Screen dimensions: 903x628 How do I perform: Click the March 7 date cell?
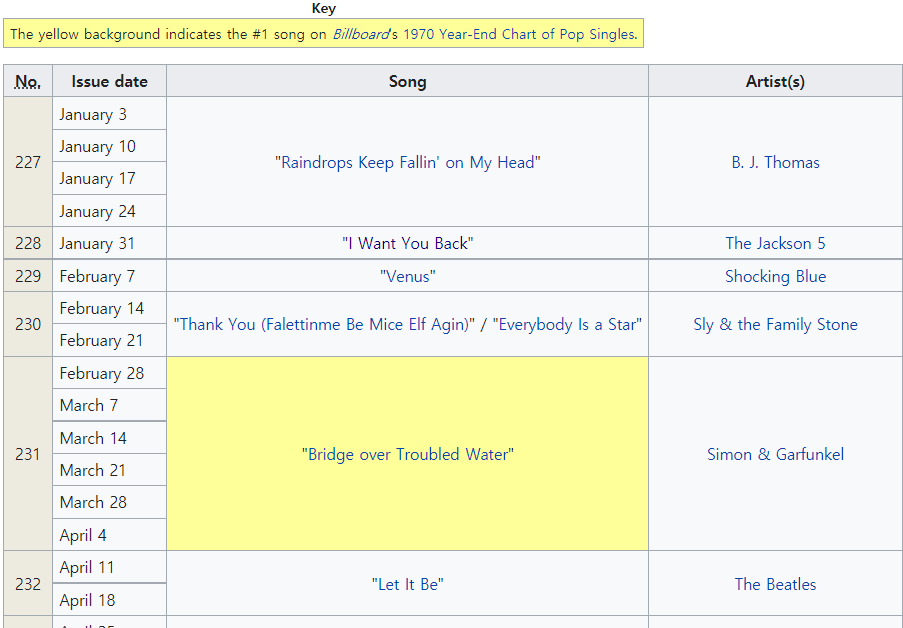click(x=109, y=405)
